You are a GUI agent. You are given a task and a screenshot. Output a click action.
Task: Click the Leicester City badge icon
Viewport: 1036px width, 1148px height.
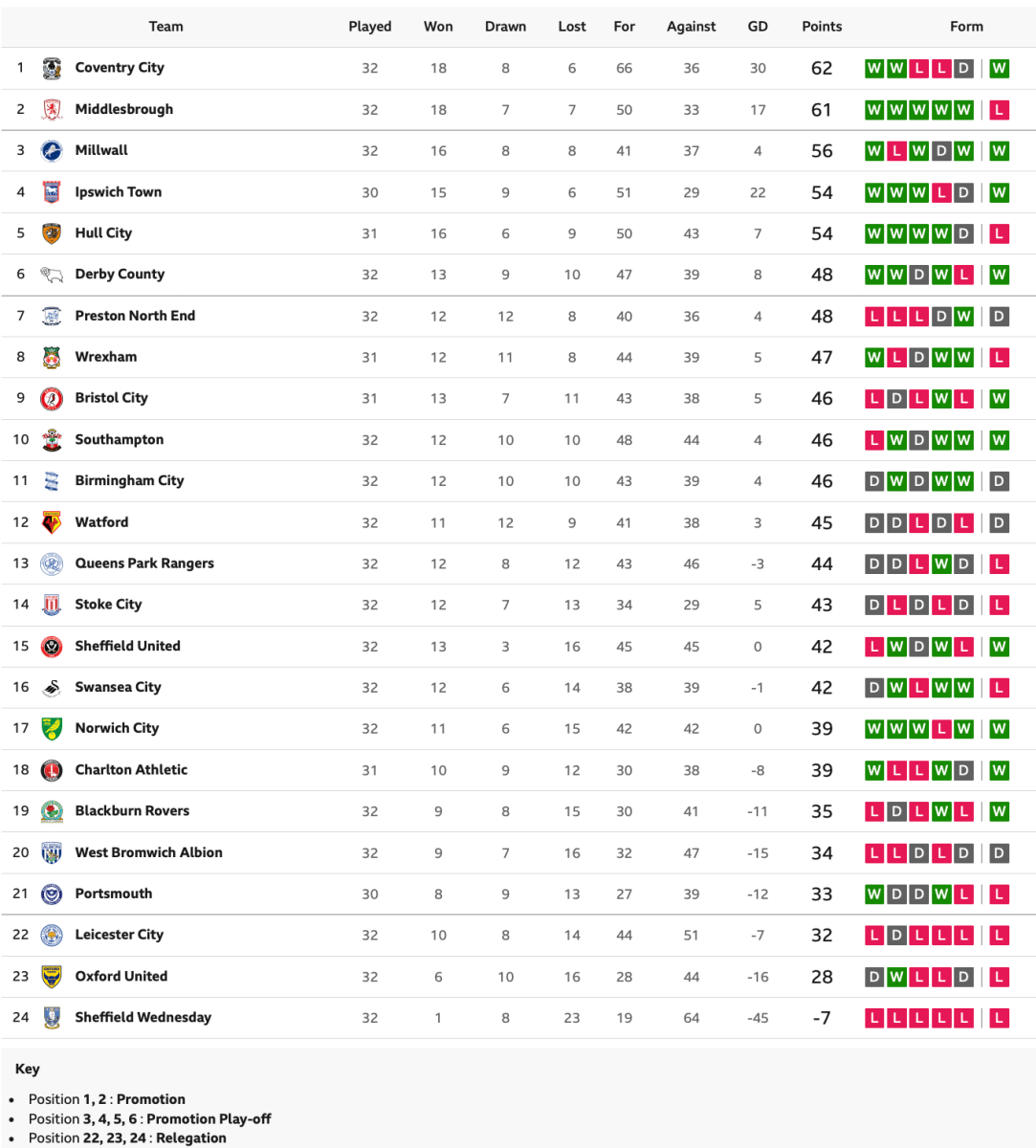pos(52,935)
